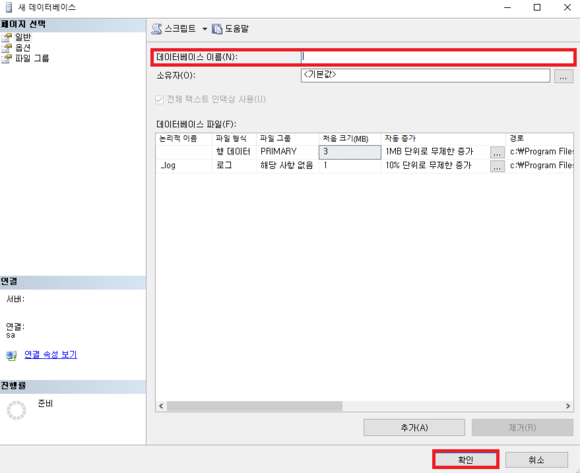Image resolution: width=580 pixels, height=473 pixels.
Task: Open autogrowth settings for the data row
Action: pos(497,152)
